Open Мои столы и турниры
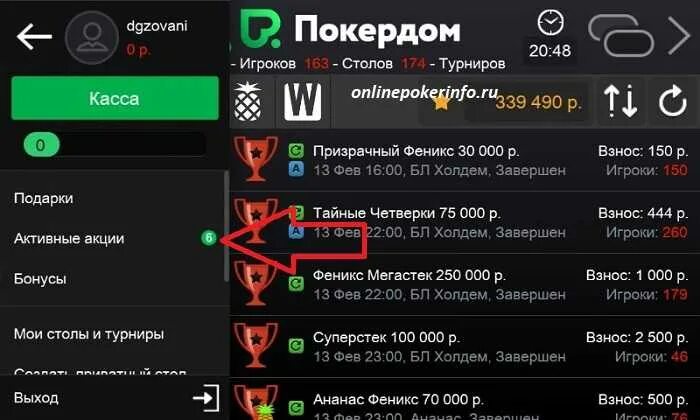Image resolution: width=700 pixels, height=420 pixels. click(88, 334)
